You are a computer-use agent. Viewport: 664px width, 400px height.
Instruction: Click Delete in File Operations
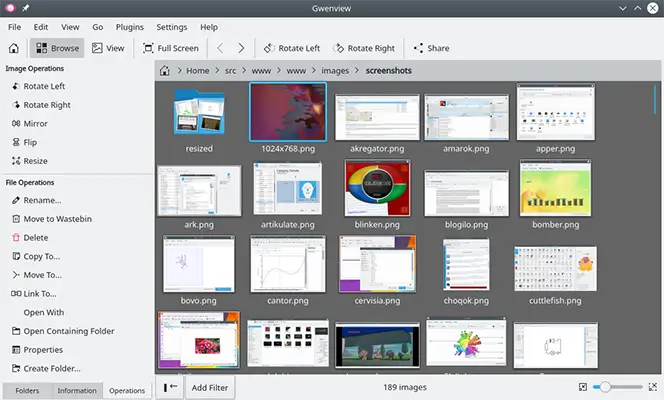(35, 237)
